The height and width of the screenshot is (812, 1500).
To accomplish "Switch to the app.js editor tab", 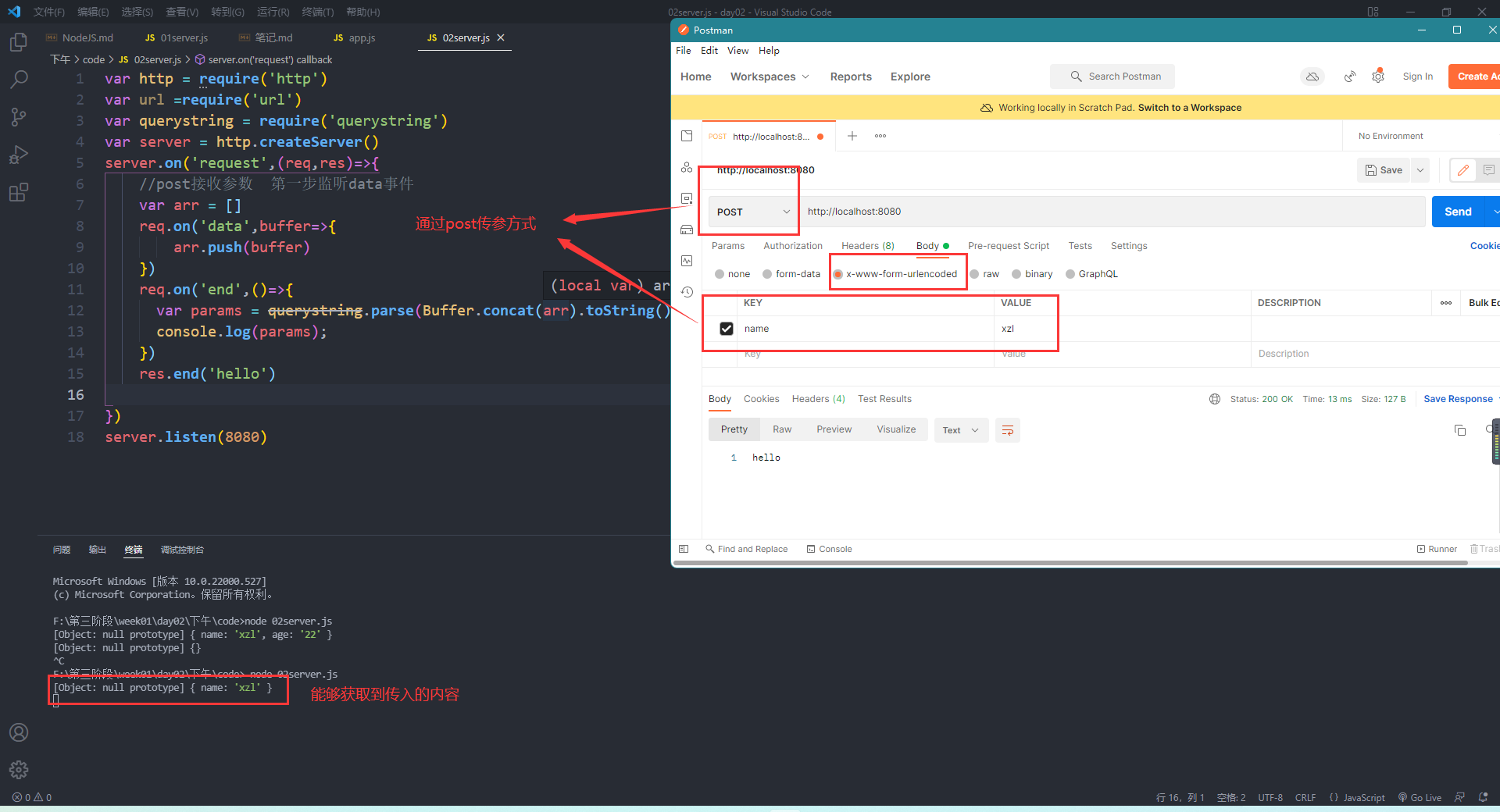I will click(x=355, y=37).
